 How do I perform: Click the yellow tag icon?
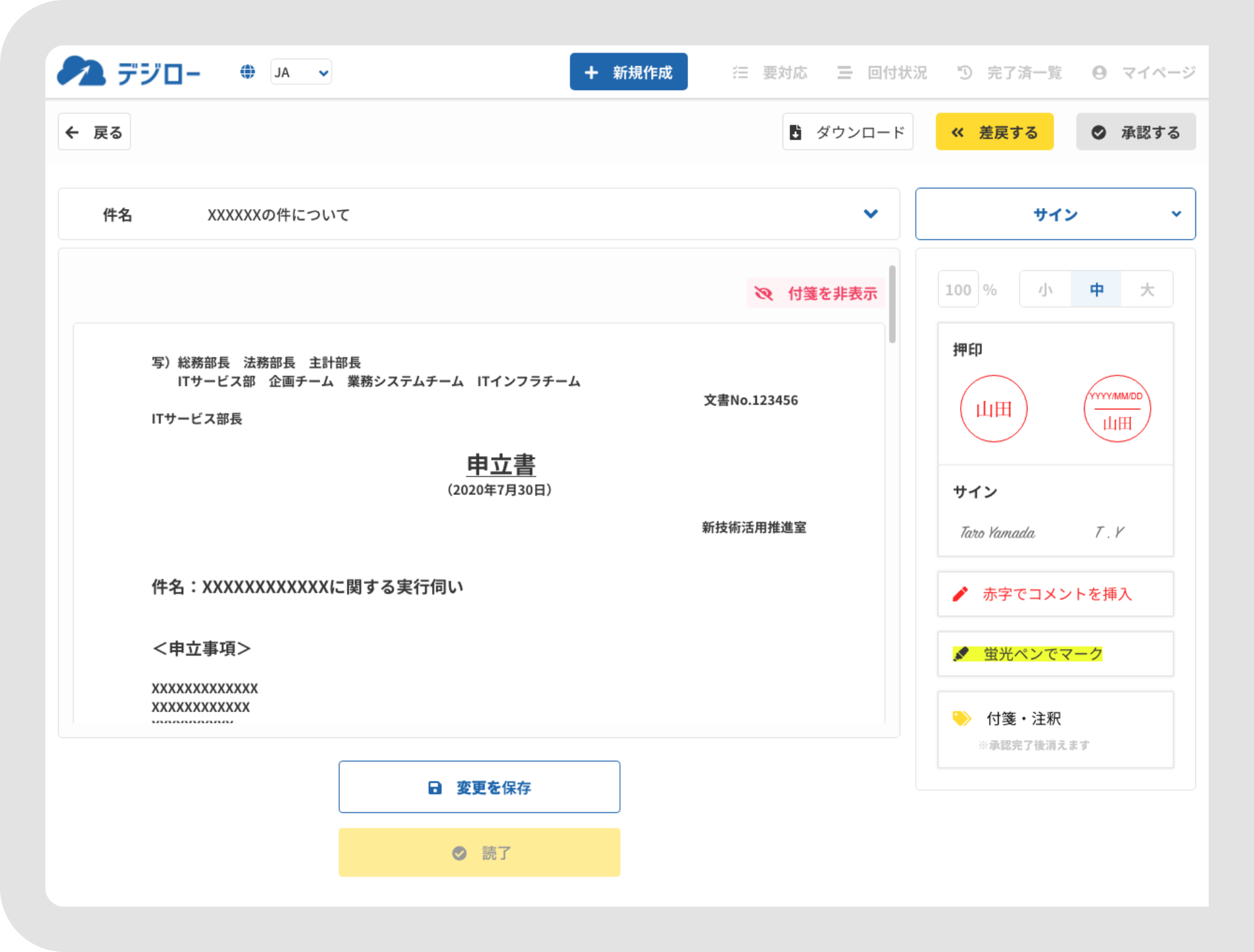(962, 718)
